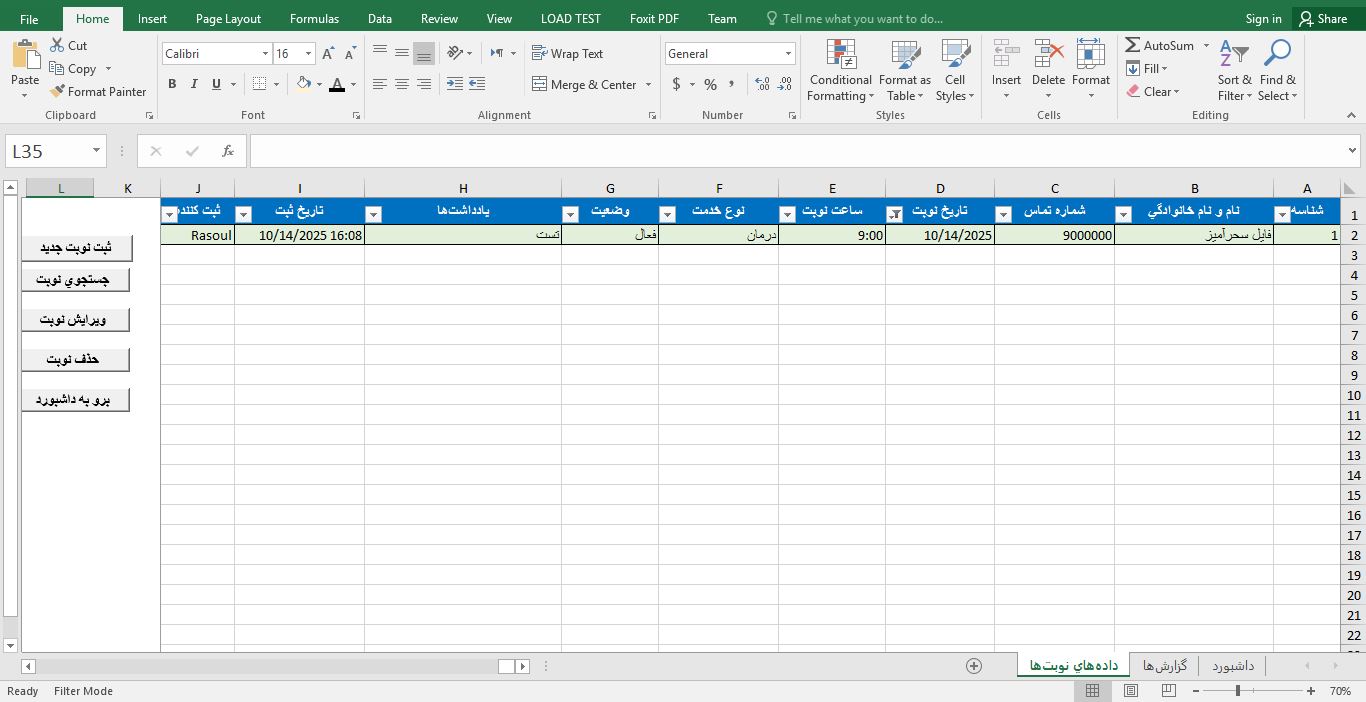Add a new sheet with plus icon
The height and width of the screenshot is (702, 1366).
coord(973,666)
